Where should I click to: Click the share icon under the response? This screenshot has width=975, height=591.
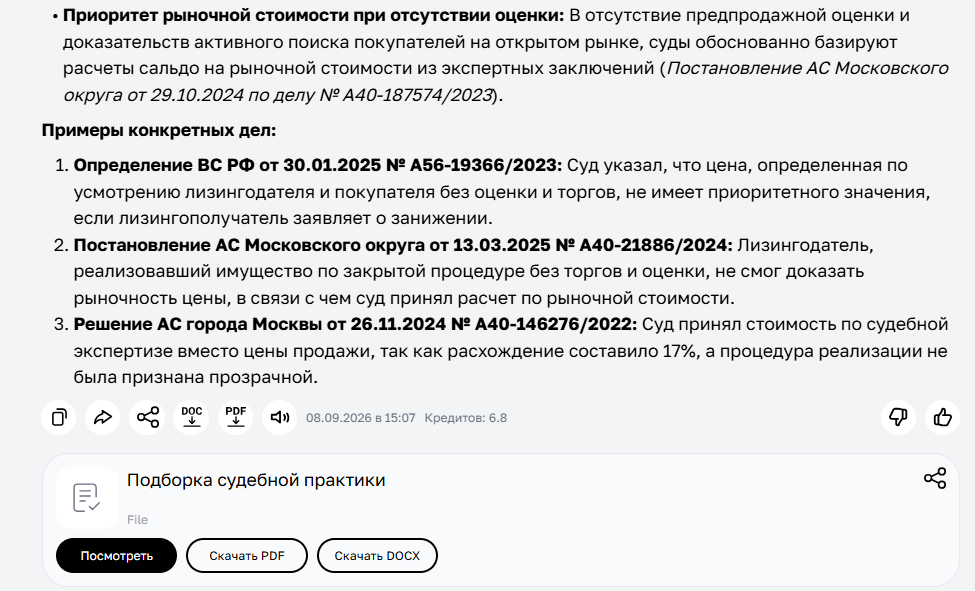[x=147, y=417]
